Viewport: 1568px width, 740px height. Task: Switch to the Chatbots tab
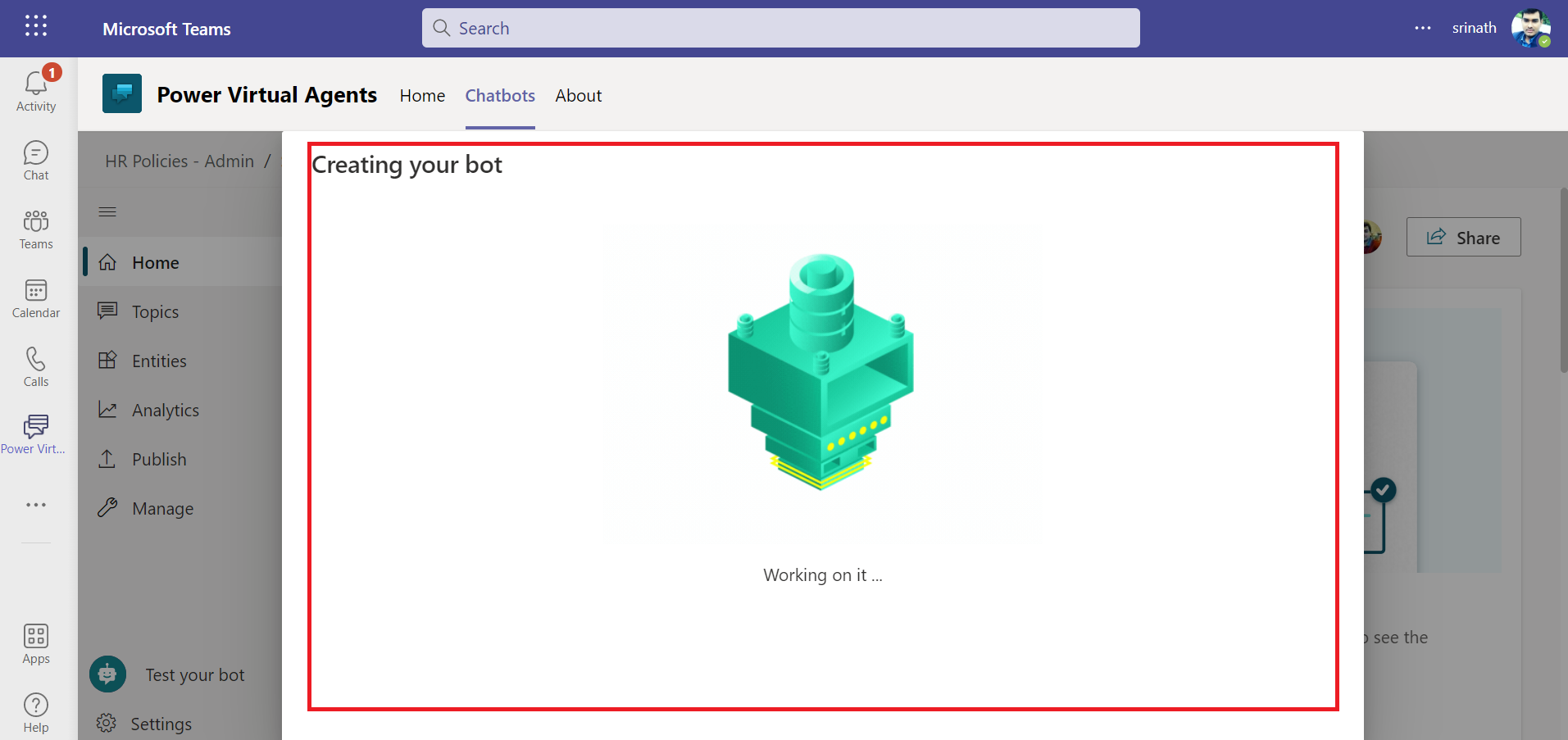[500, 96]
